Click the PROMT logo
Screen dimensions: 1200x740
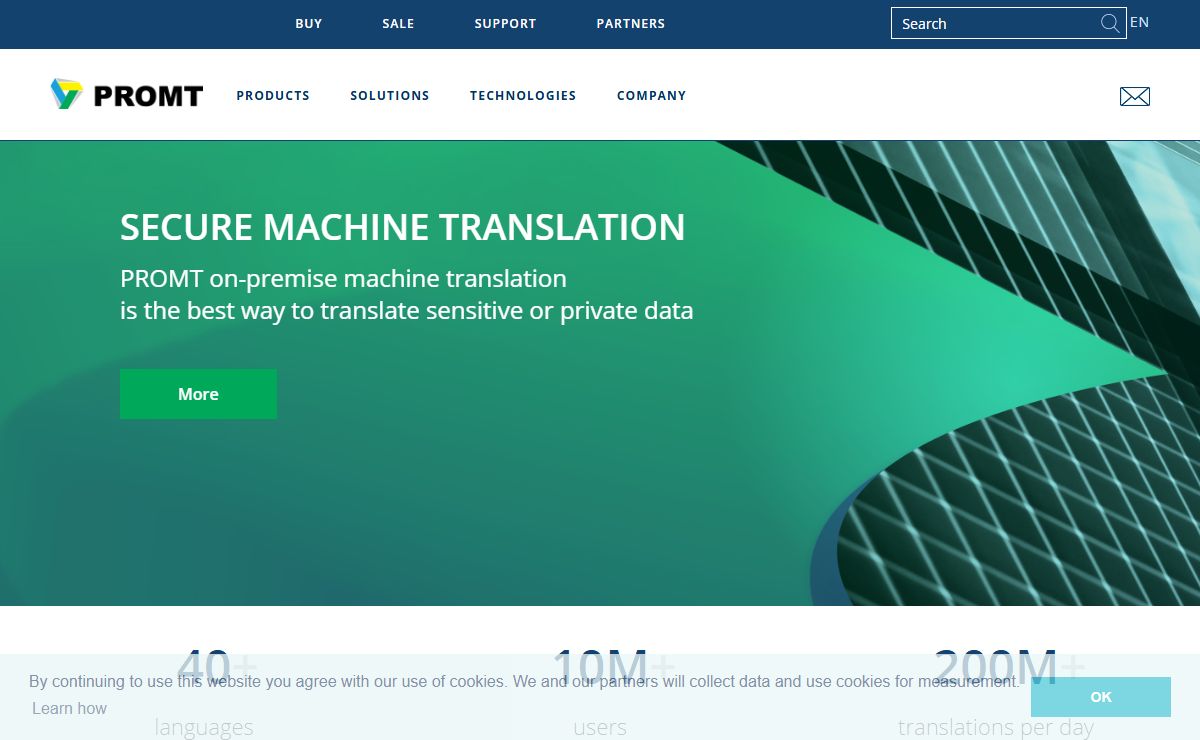point(127,95)
